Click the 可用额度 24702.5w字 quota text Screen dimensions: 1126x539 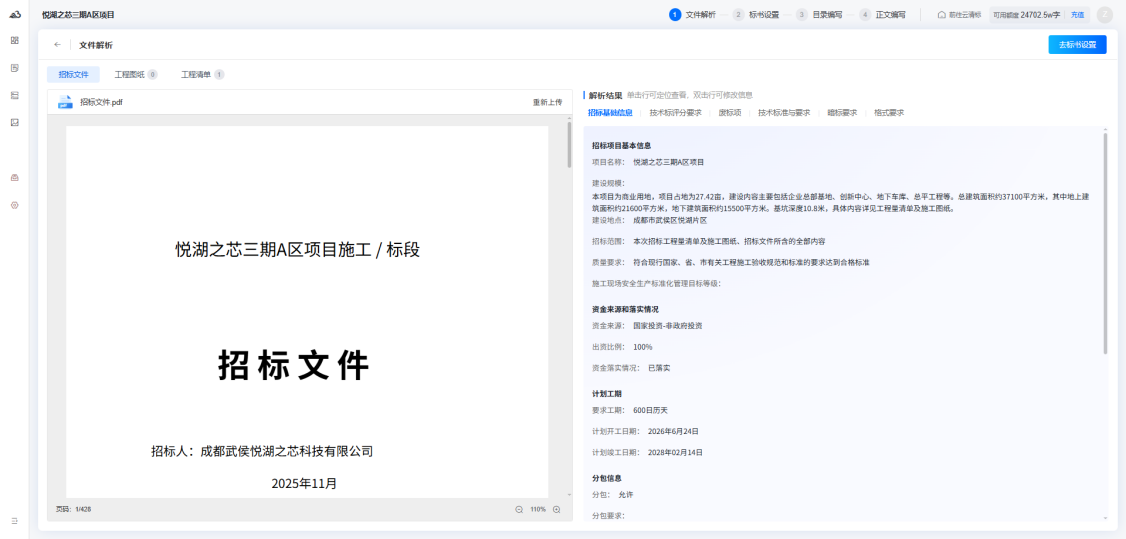click(x=1026, y=14)
